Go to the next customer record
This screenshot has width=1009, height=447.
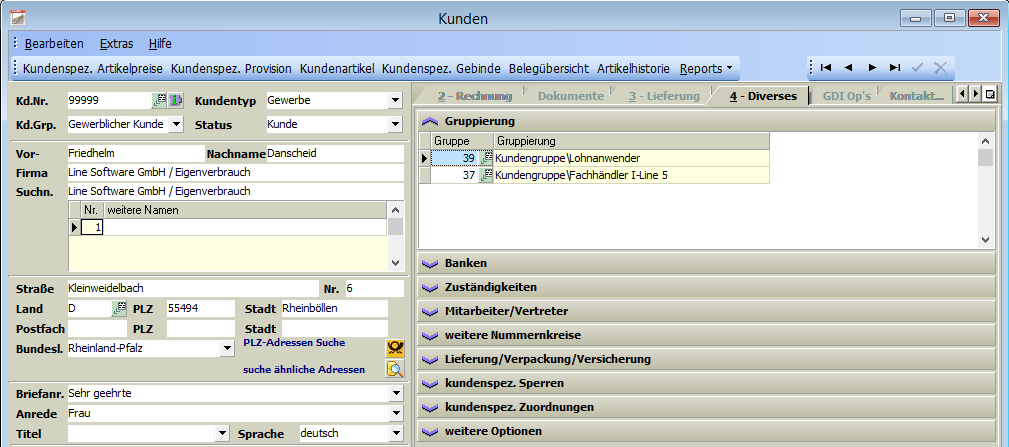872,68
